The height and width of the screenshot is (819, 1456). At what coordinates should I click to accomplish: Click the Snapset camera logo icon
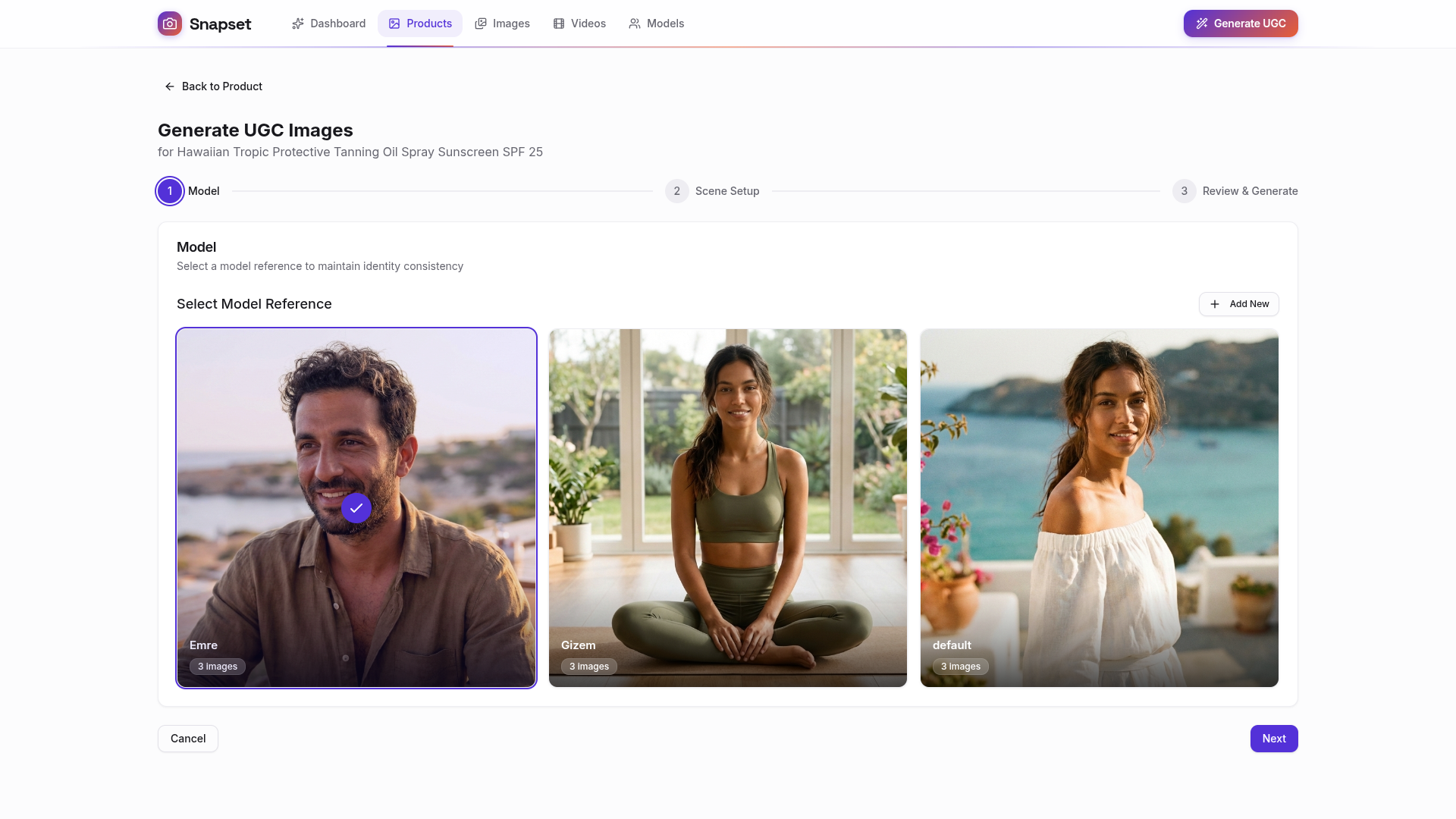[170, 24]
